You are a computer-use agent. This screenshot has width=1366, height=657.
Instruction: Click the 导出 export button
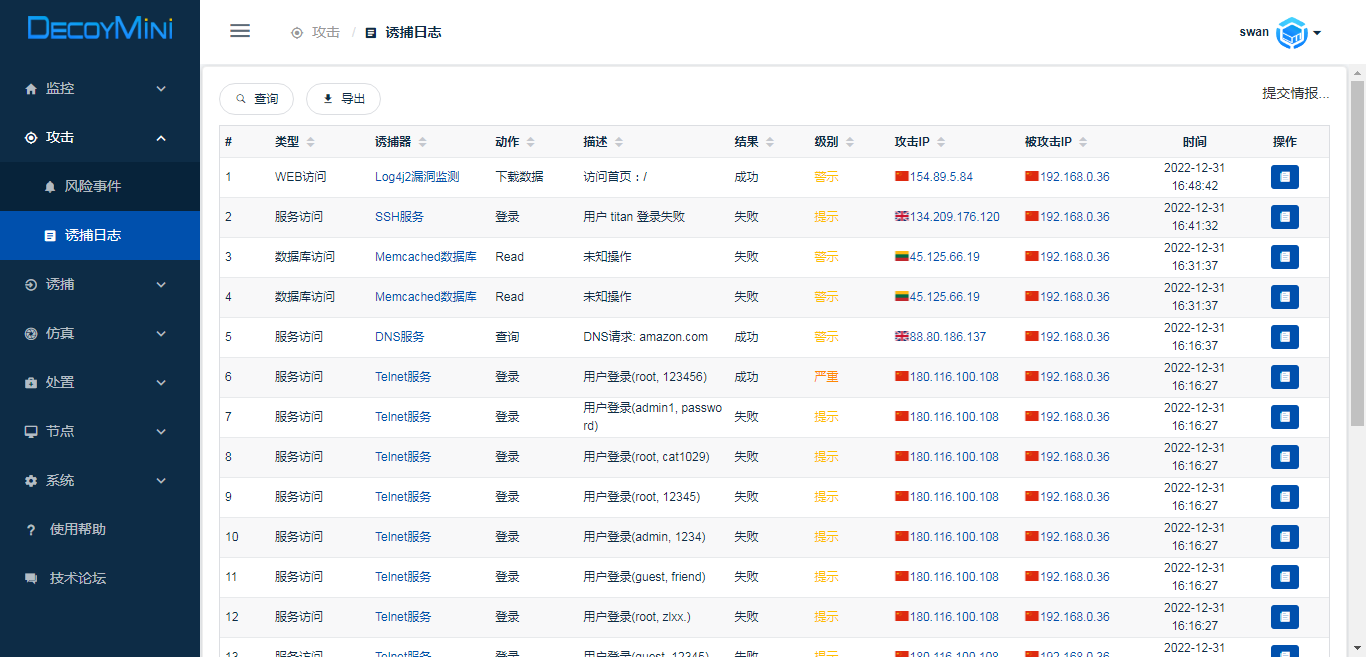[343, 99]
